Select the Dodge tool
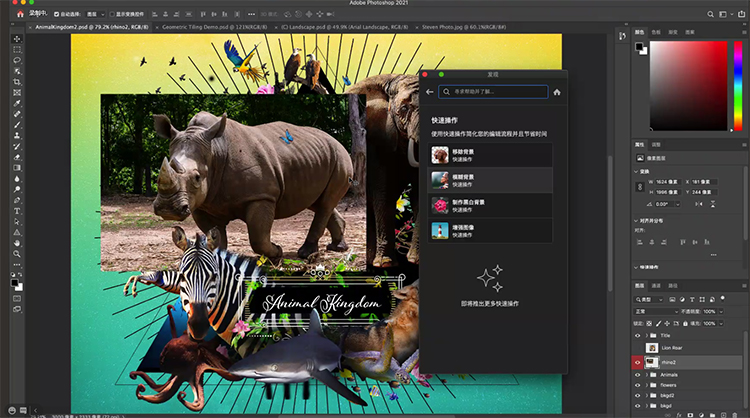This screenshot has height=418, width=750. click(17, 189)
